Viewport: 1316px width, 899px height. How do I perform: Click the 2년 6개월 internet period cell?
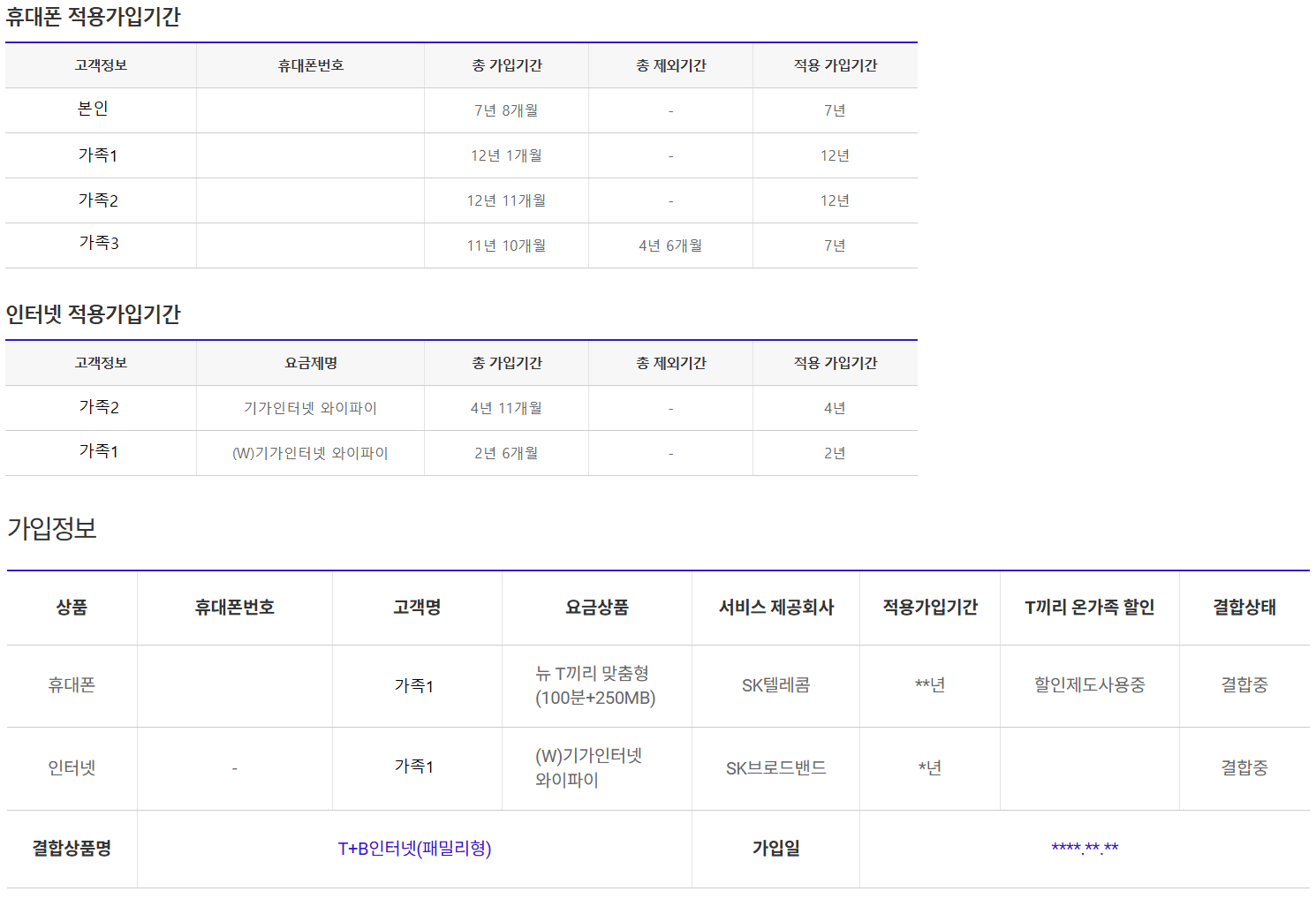(x=506, y=453)
